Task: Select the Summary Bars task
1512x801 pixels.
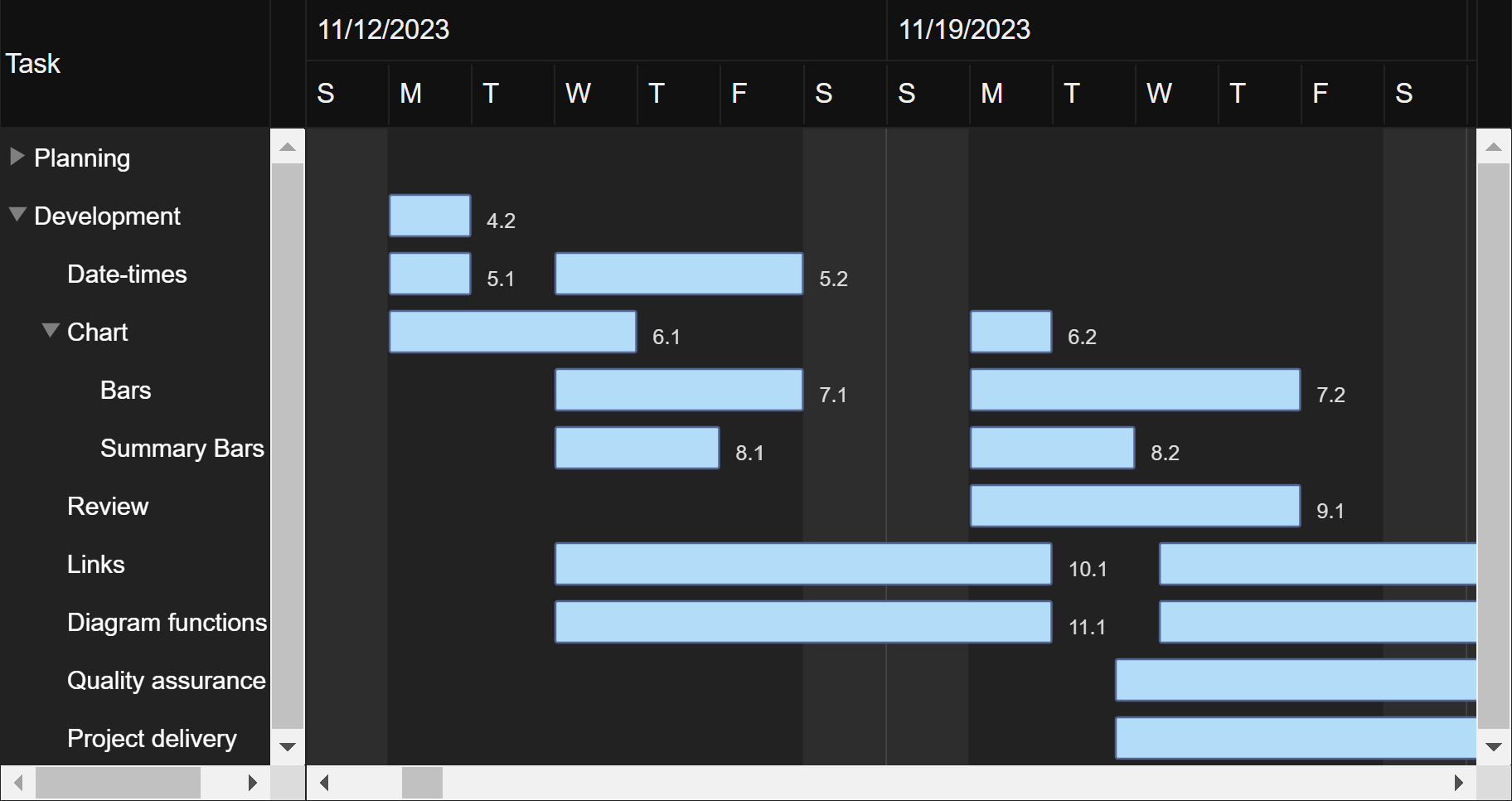Action: pyautogui.click(x=182, y=449)
